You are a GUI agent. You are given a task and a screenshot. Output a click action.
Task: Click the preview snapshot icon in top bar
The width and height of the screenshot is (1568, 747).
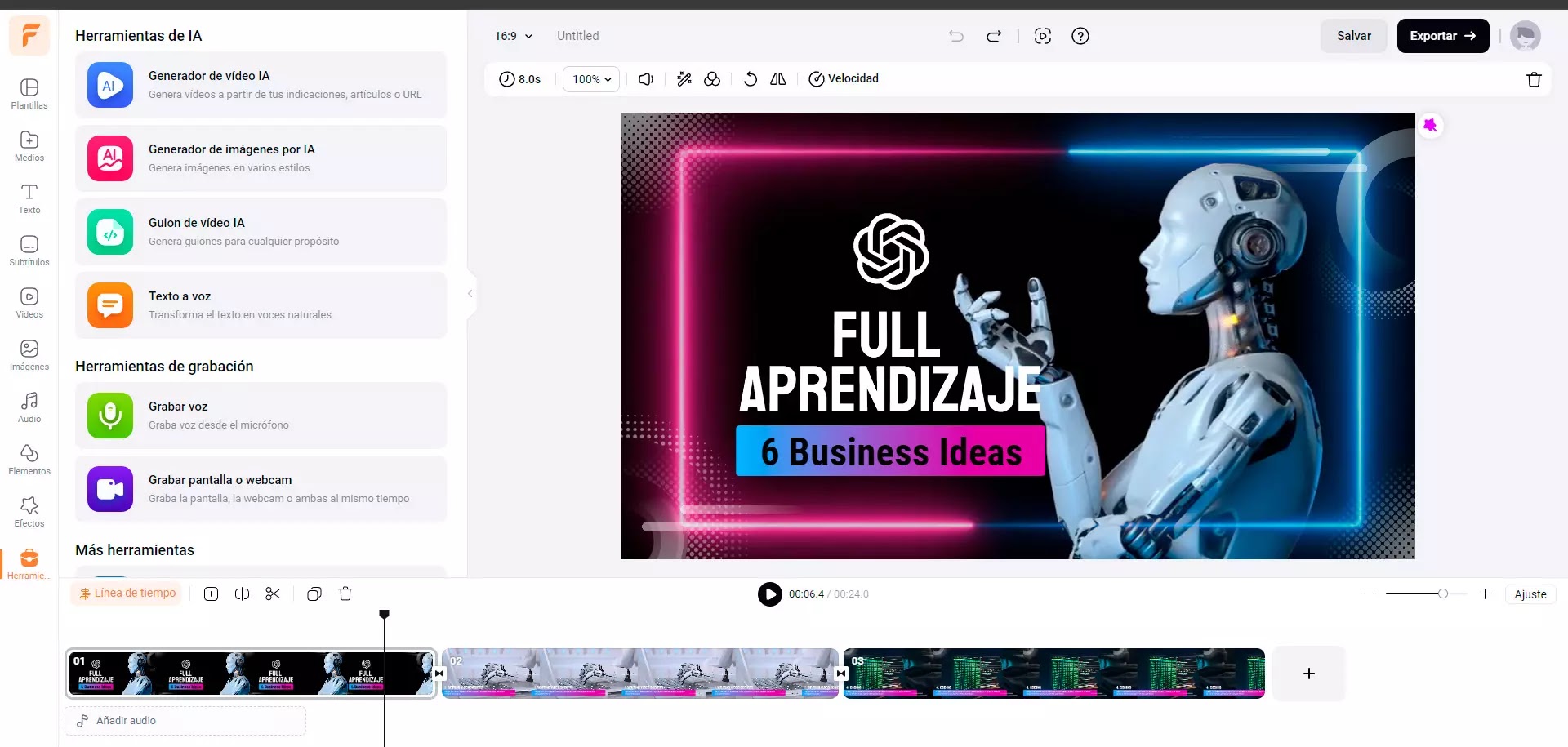coord(1043,36)
